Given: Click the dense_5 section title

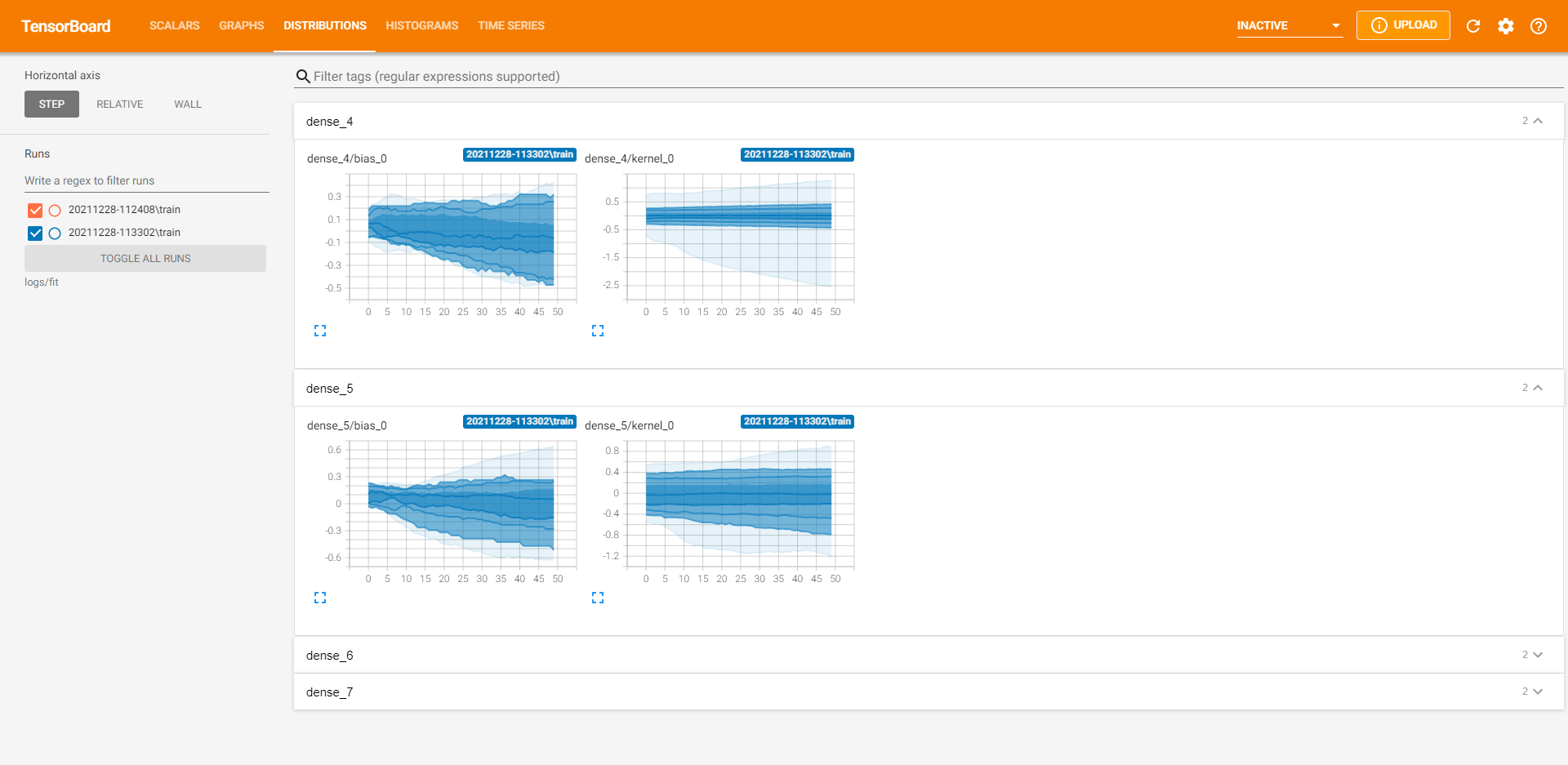Looking at the screenshot, I should (x=330, y=389).
